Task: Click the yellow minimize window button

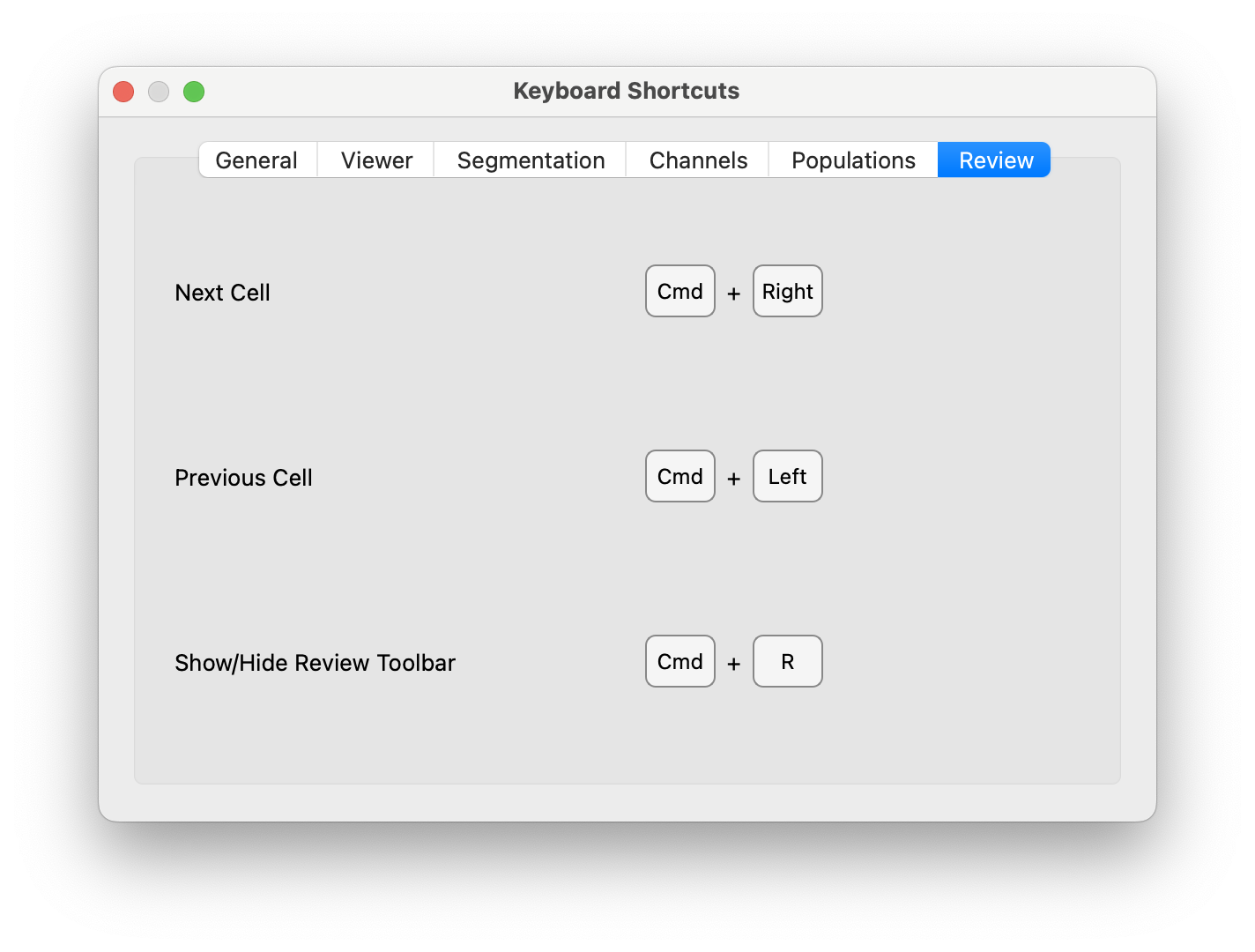Action: [x=159, y=91]
